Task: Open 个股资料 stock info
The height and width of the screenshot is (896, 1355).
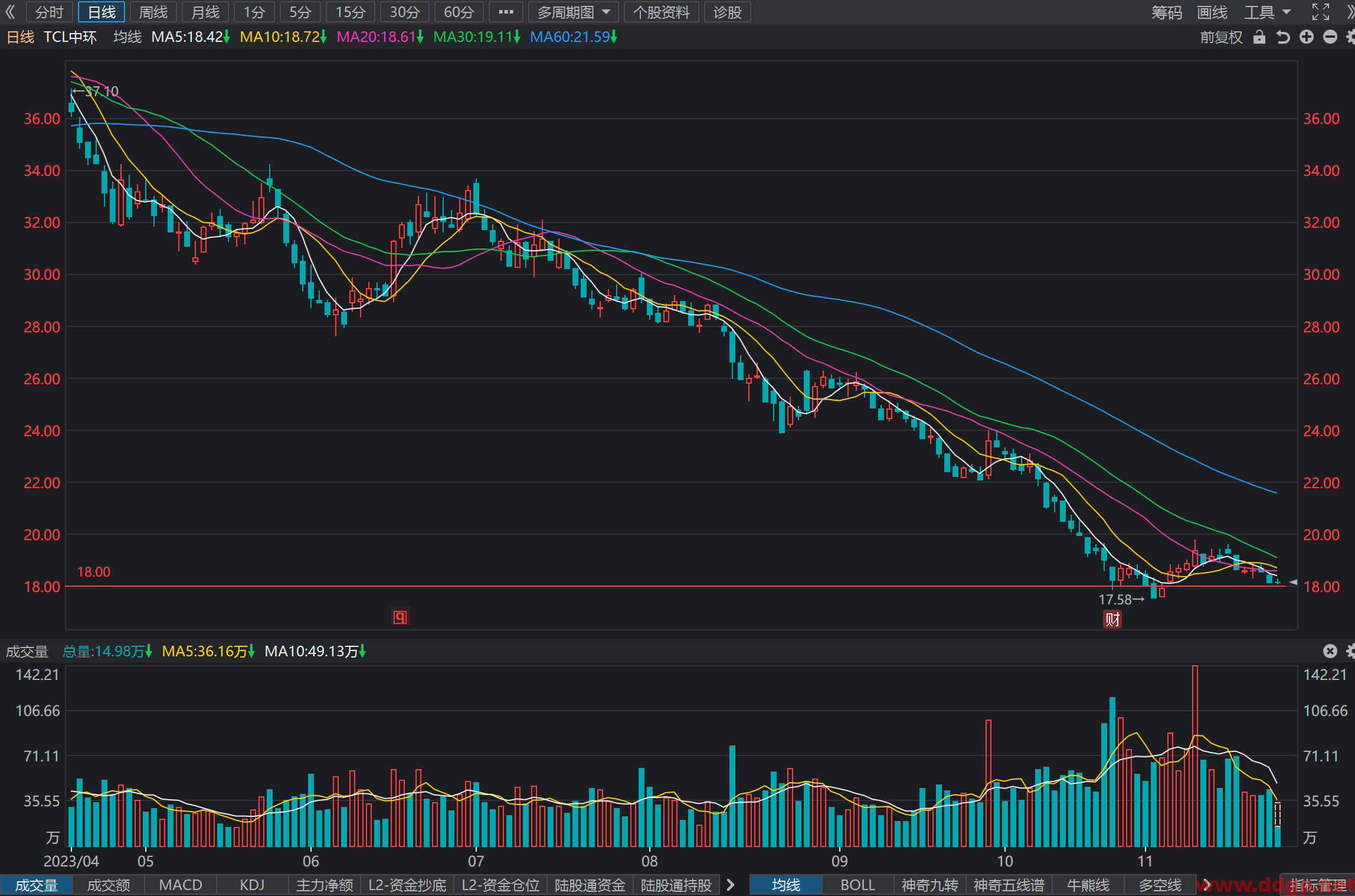Action: click(x=662, y=12)
